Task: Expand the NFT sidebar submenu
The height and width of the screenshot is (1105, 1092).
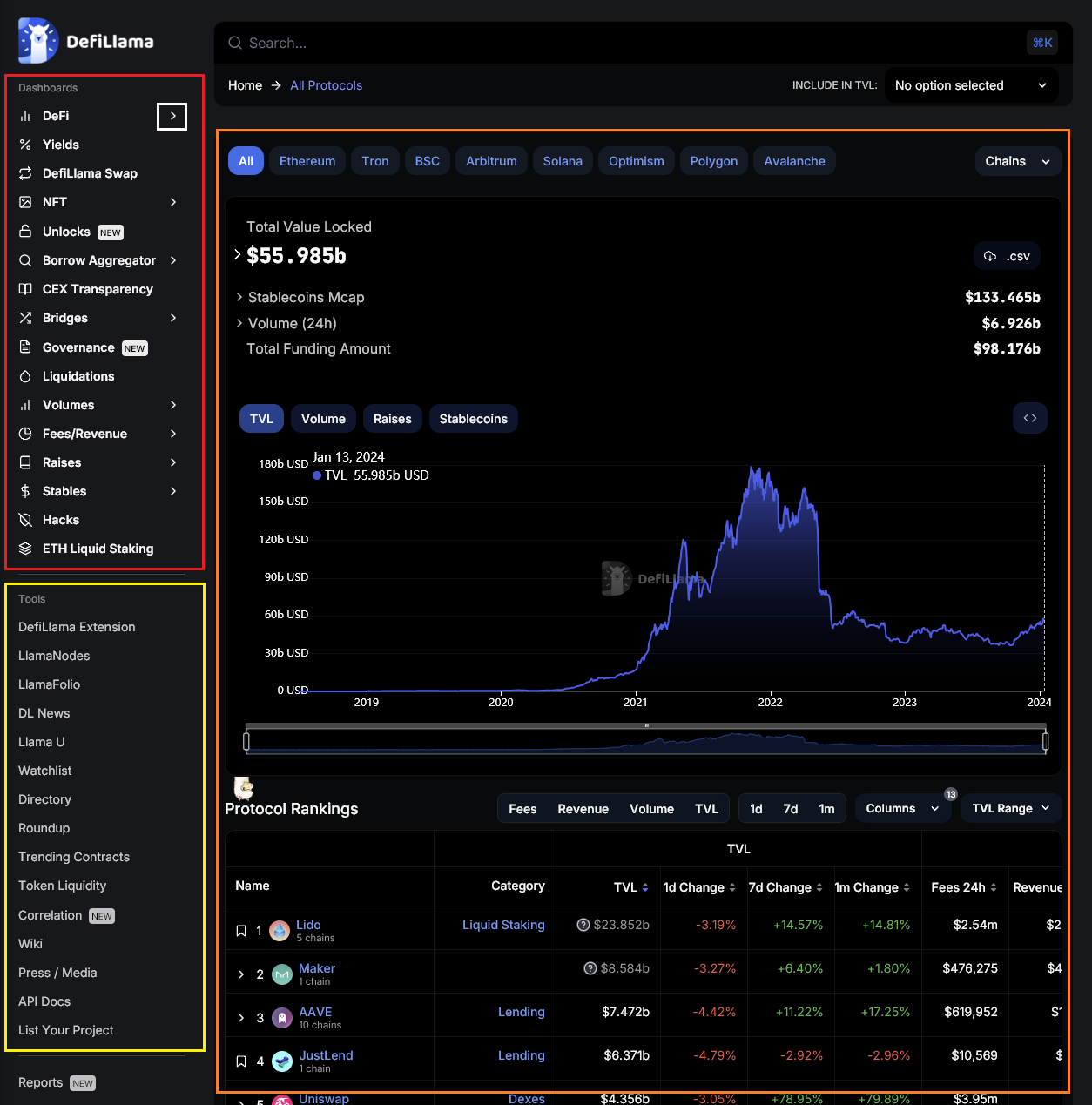Action: click(x=173, y=202)
